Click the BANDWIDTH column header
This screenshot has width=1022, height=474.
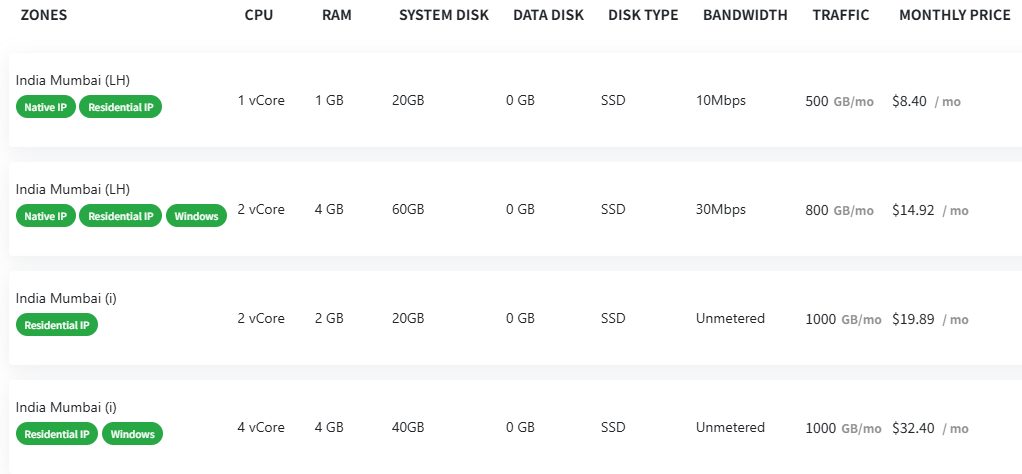click(x=745, y=15)
